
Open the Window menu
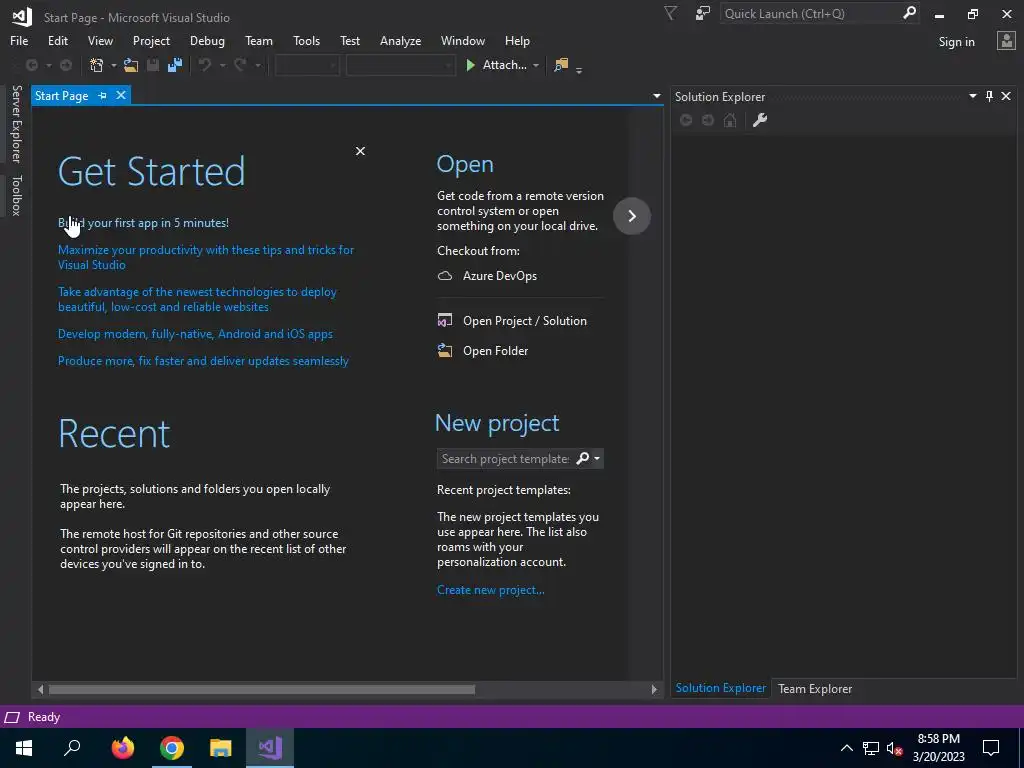coord(462,40)
